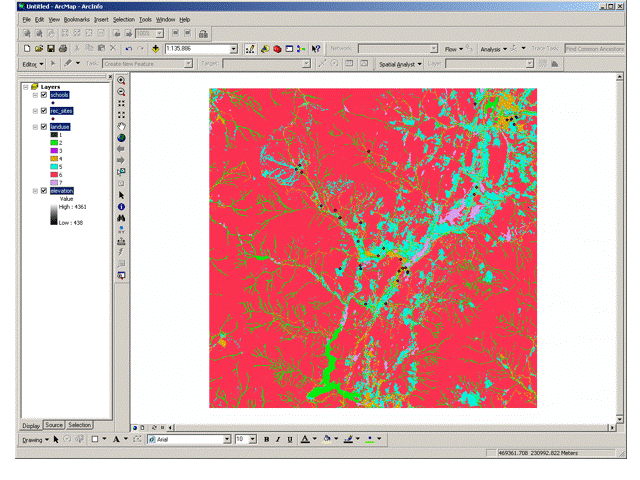Open the Bookmarks menu
The height and width of the screenshot is (480, 640).
pos(77,20)
